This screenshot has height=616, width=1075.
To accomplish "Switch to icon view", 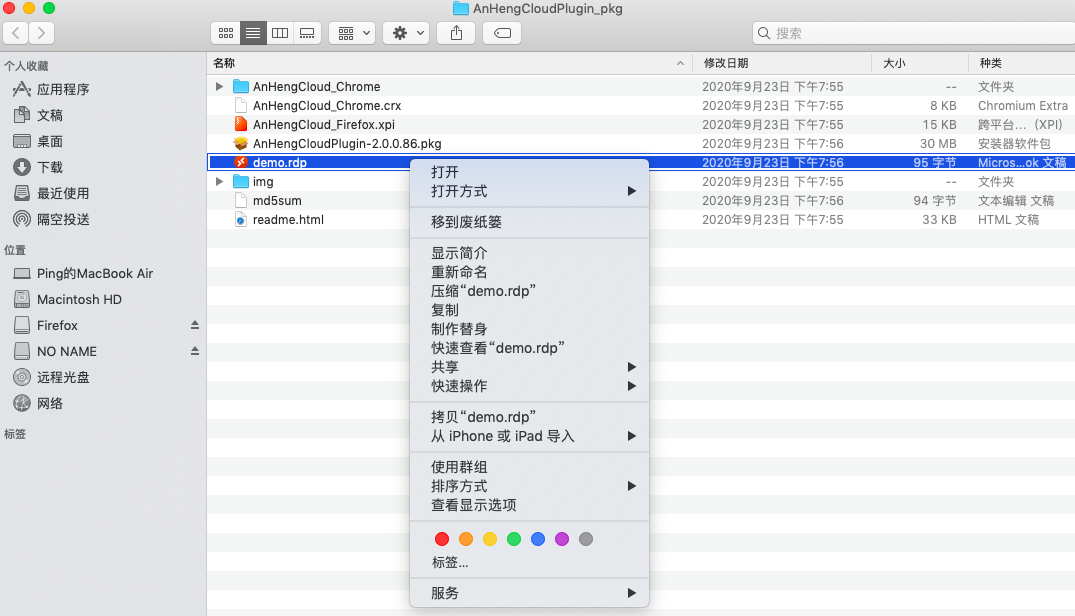I will (x=226, y=33).
